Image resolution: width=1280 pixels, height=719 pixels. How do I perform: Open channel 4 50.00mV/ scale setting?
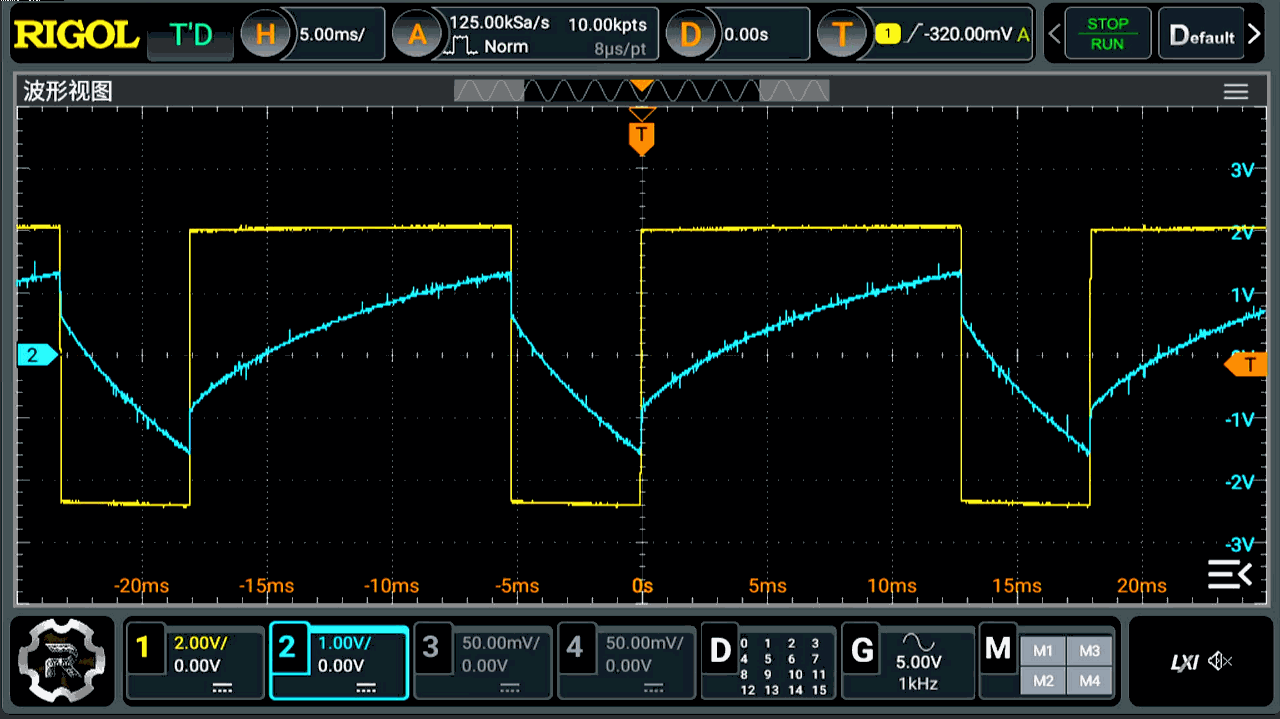point(645,643)
